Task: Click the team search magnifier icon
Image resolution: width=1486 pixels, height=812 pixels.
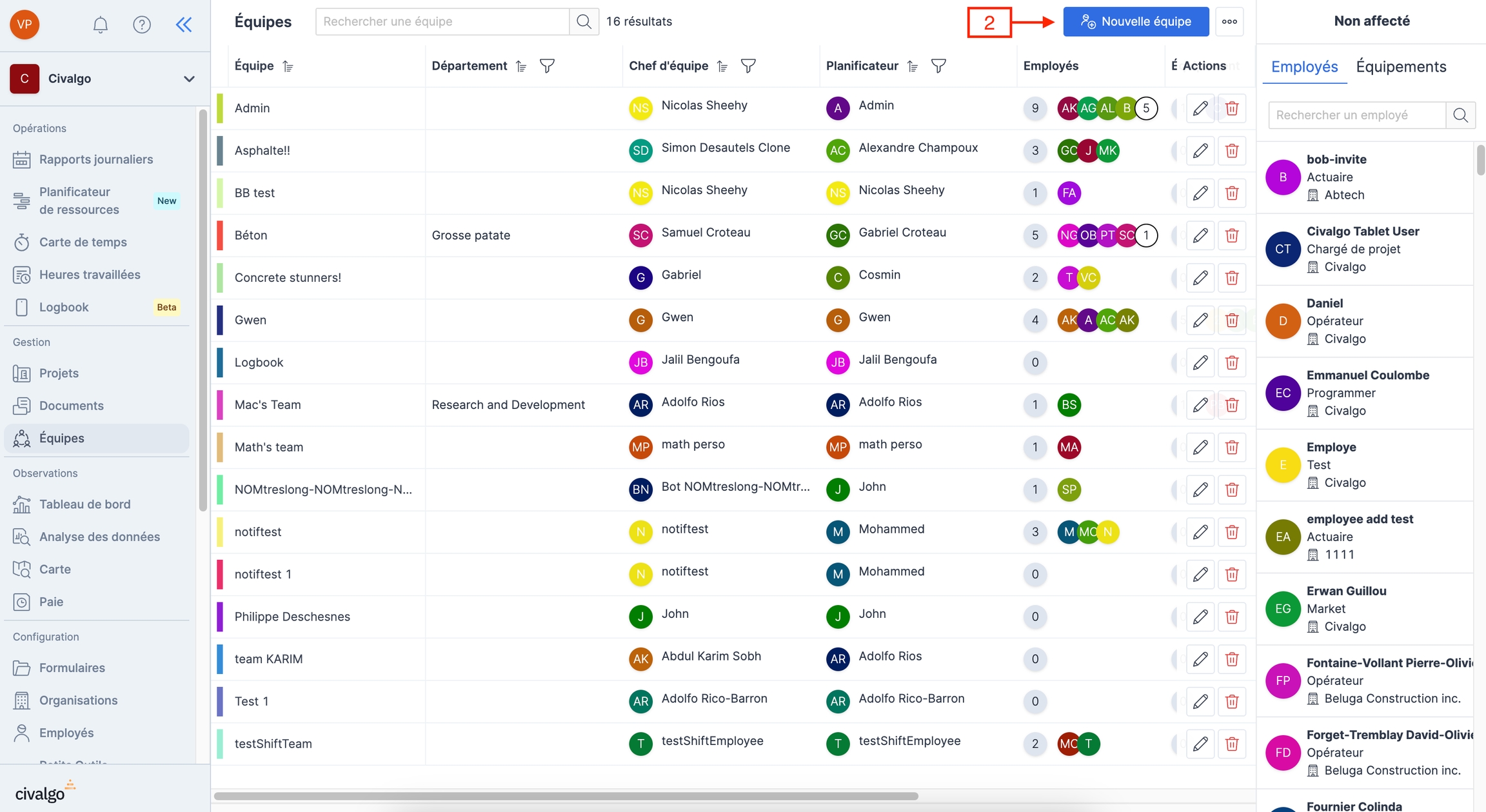Action: pyautogui.click(x=584, y=21)
